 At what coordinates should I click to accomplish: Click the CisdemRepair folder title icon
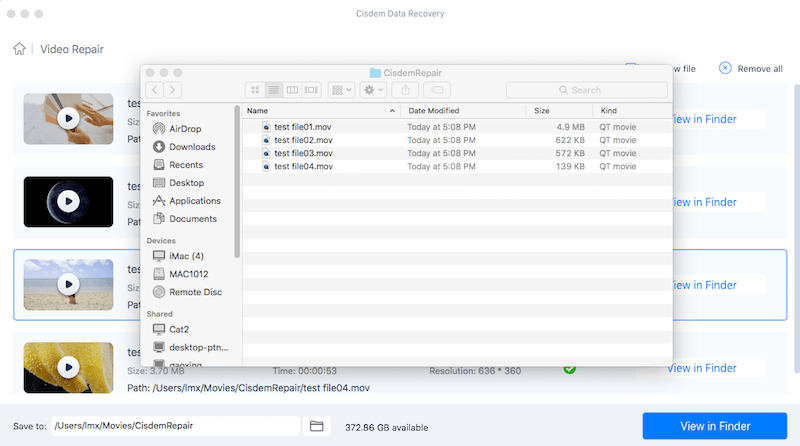[376, 73]
